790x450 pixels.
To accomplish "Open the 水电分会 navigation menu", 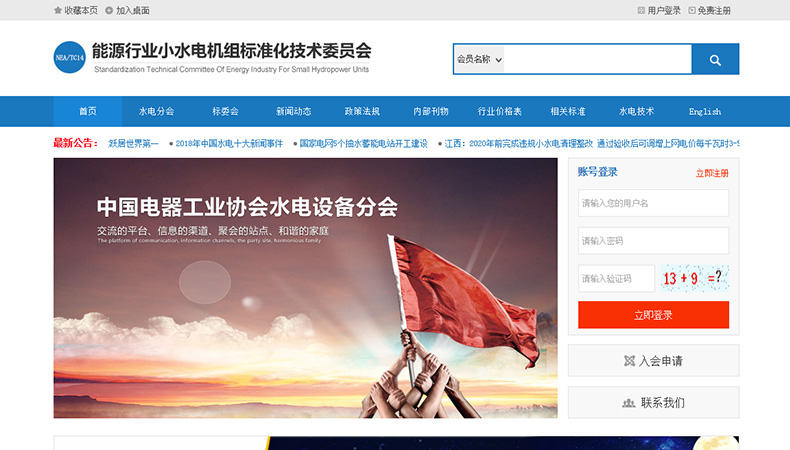I will click(x=156, y=111).
